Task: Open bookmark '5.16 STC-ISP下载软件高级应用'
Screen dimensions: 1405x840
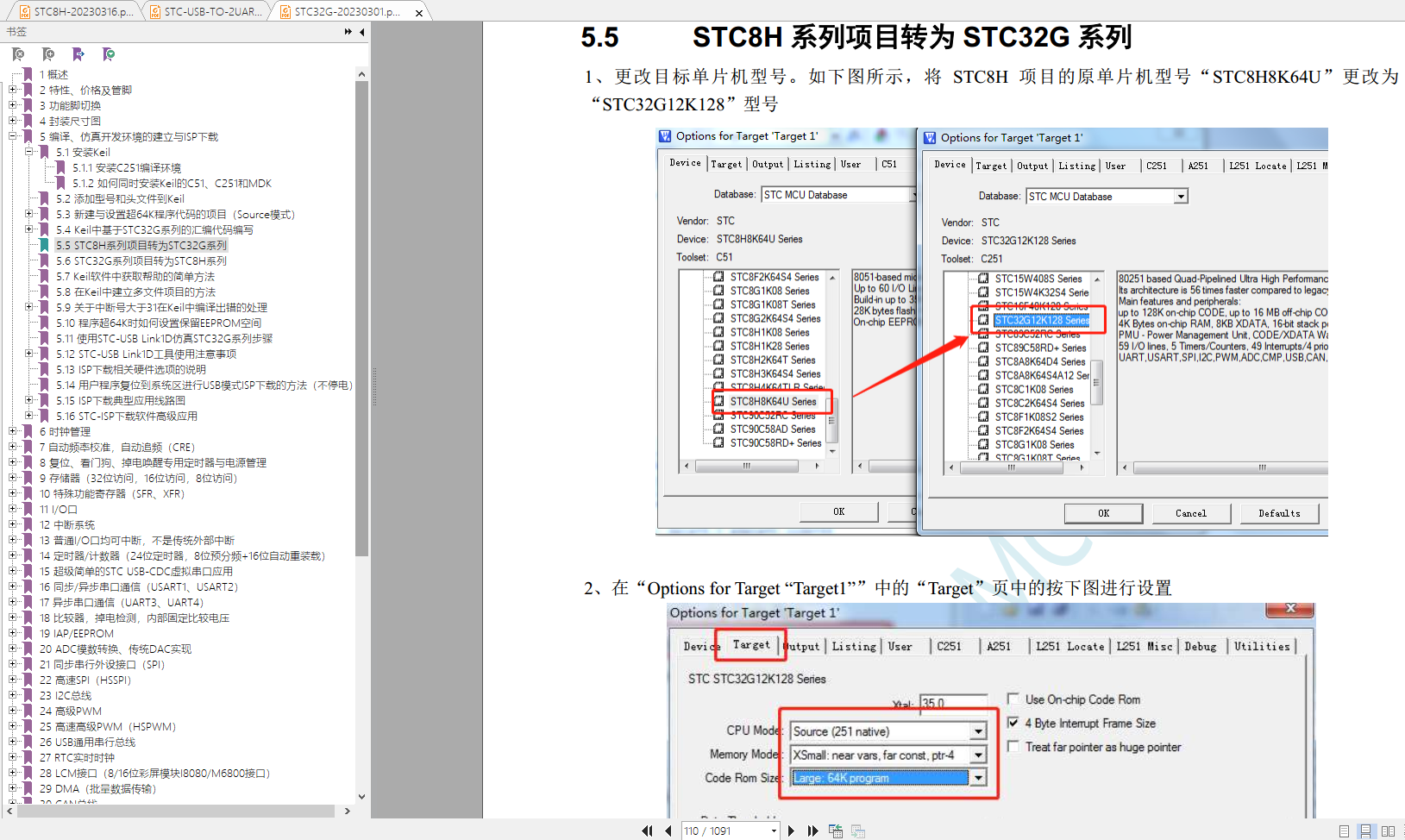Action: coord(127,416)
